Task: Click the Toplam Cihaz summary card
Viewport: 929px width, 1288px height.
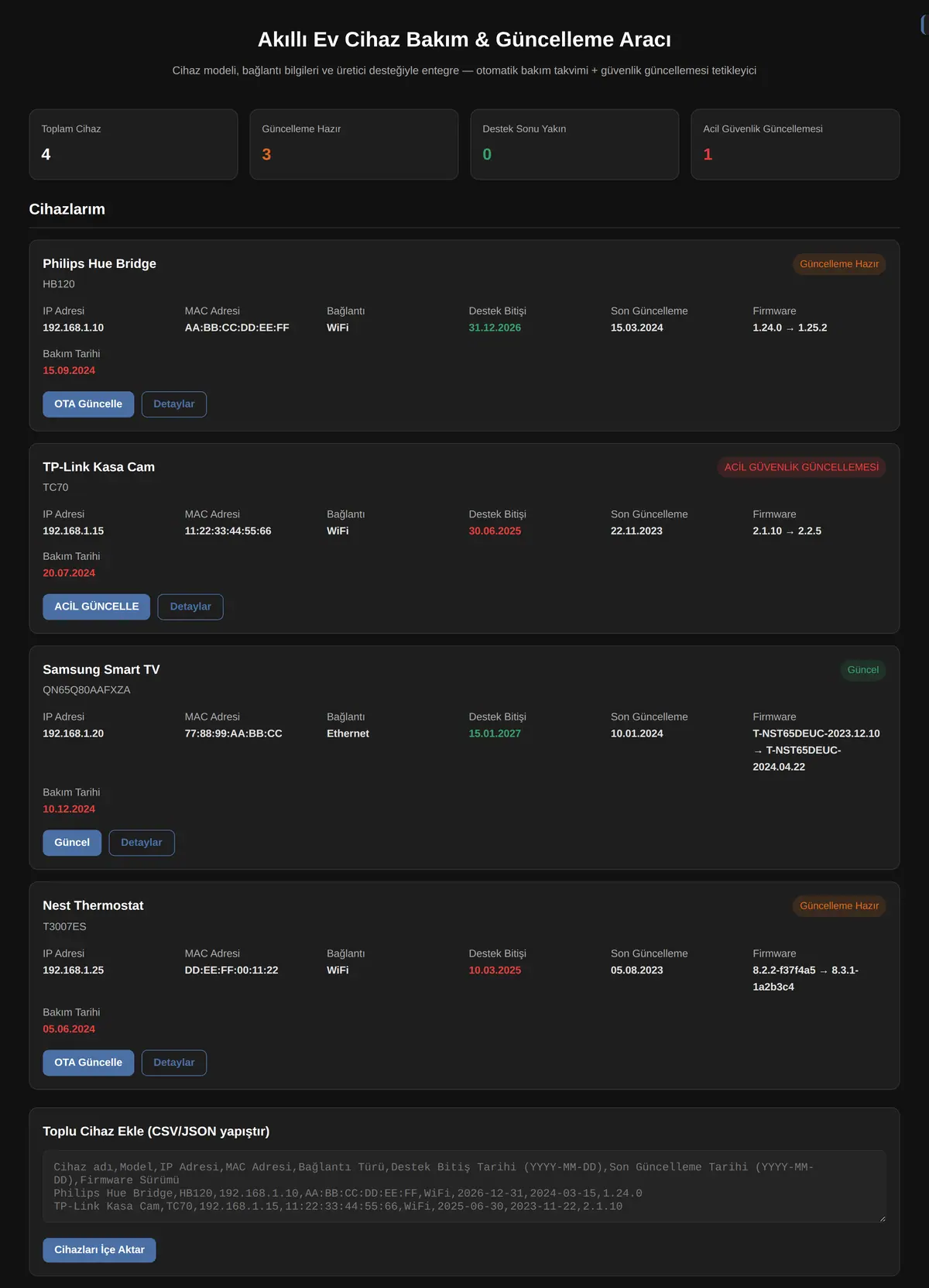Action: 133,144
